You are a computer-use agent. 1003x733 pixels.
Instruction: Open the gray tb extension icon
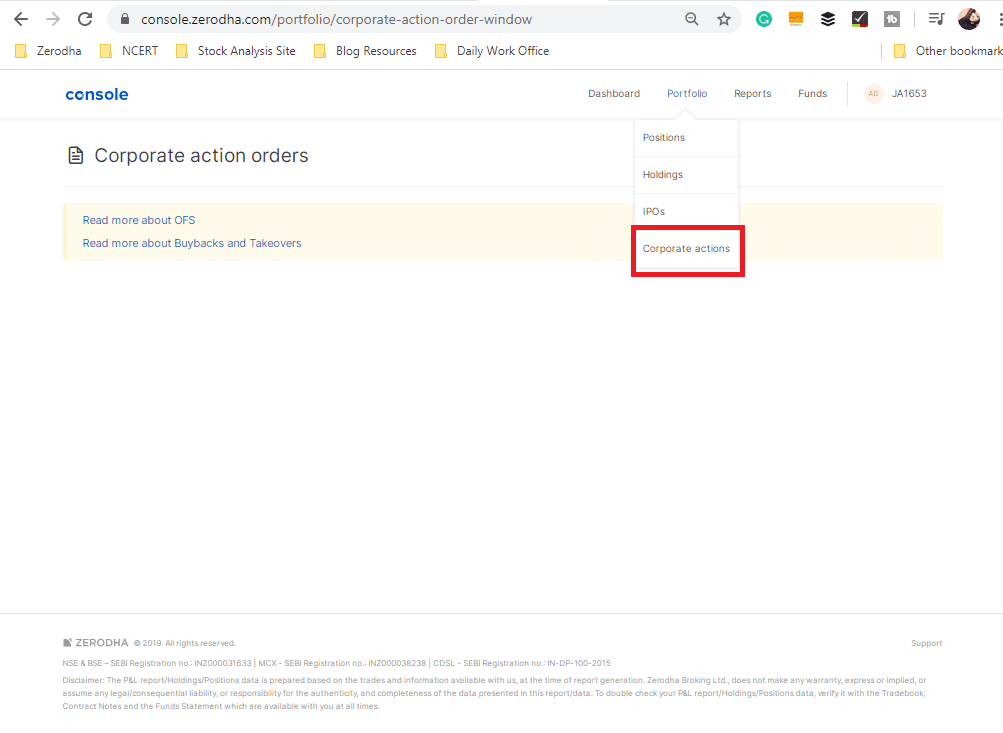[x=892, y=19]
